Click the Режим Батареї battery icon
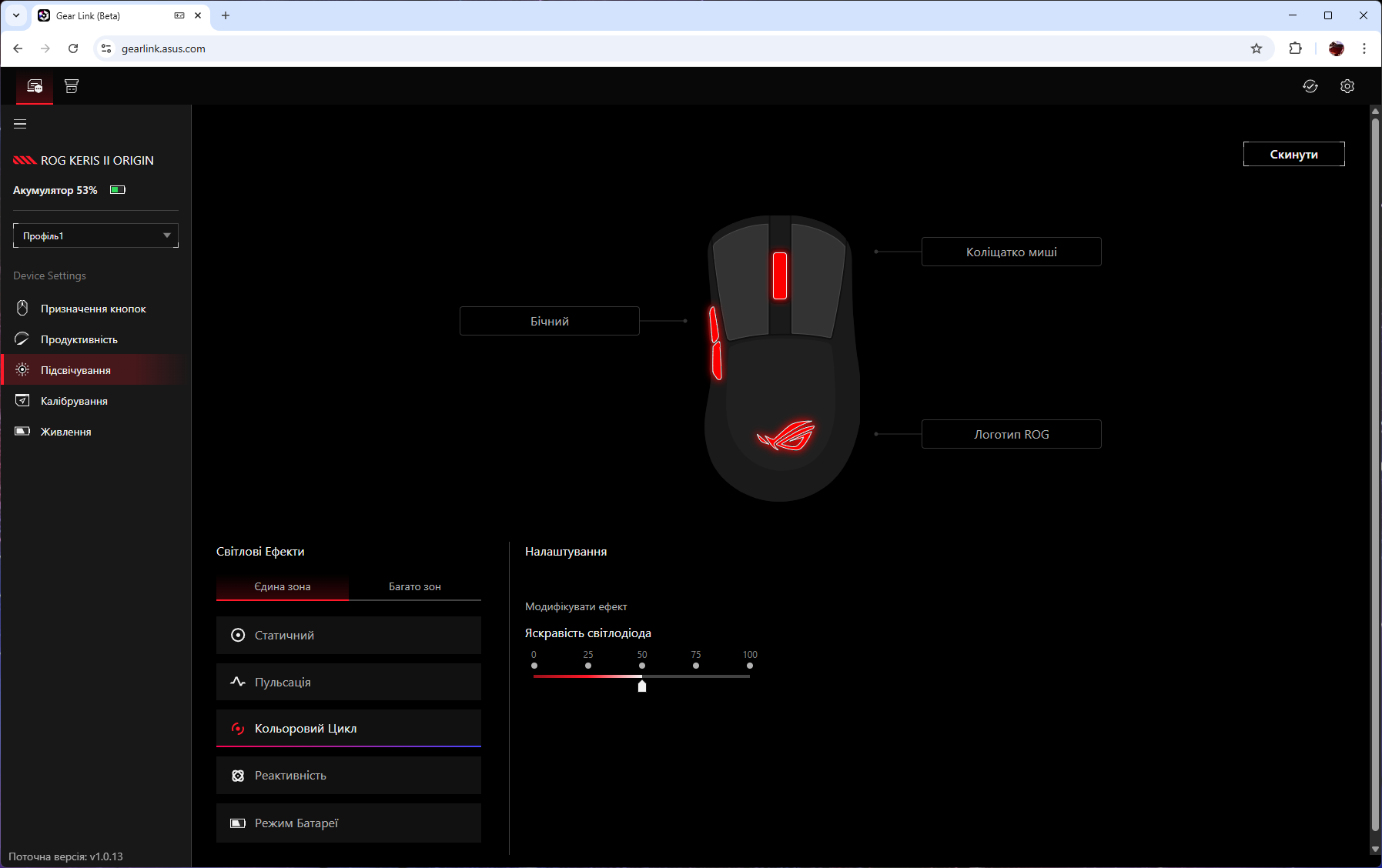Image resolution: width=1382 pixels, height=868 pixels. 238,823
